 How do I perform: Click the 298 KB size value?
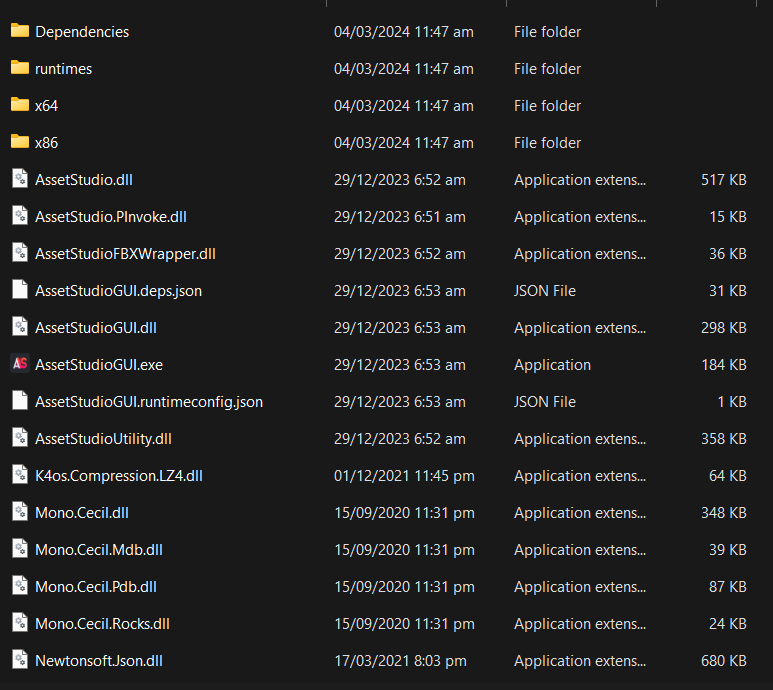(724, 328)
